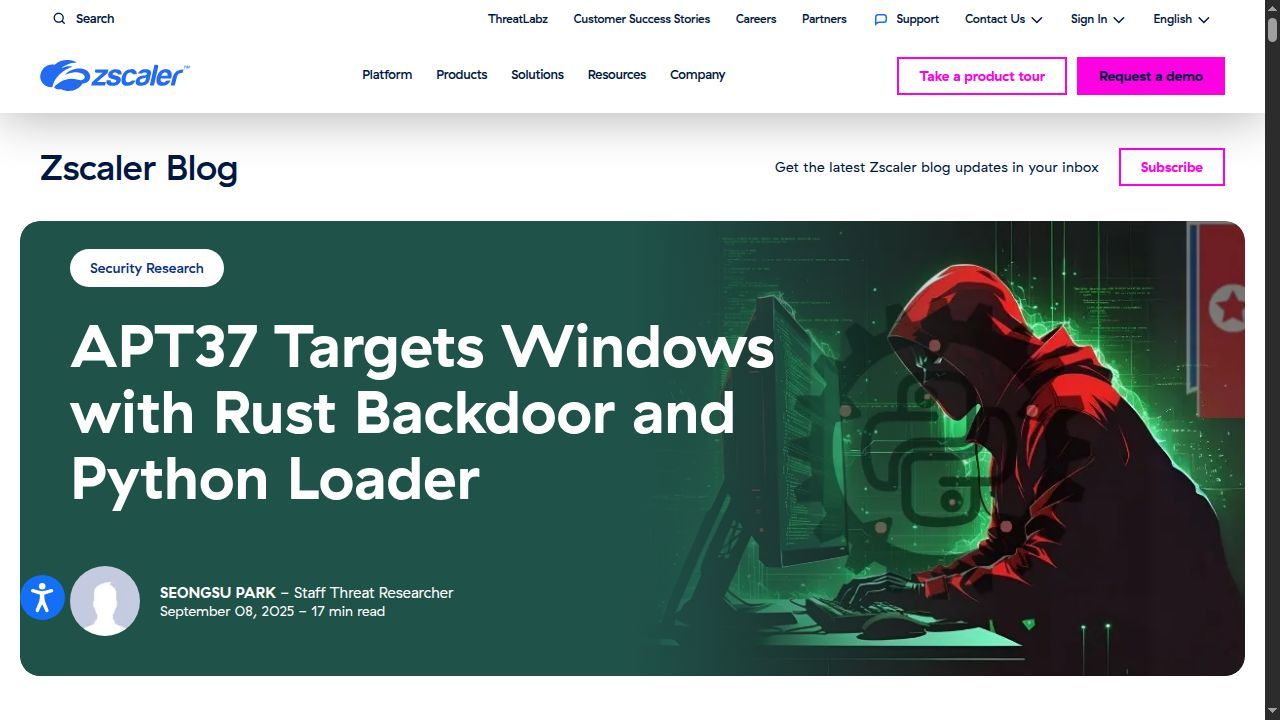Click Take a product tour button
The height and width of the screenshot is (720, 1280).
(982, 76)
